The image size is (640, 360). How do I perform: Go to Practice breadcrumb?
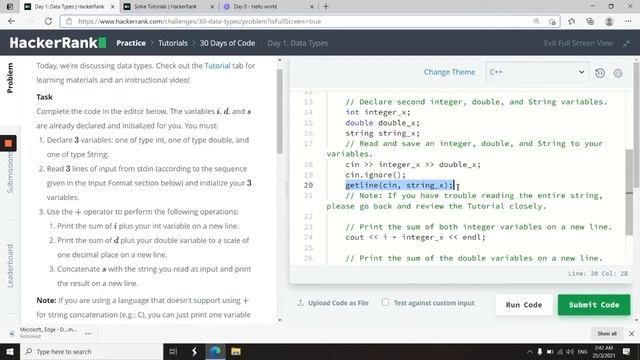[131, 43]
